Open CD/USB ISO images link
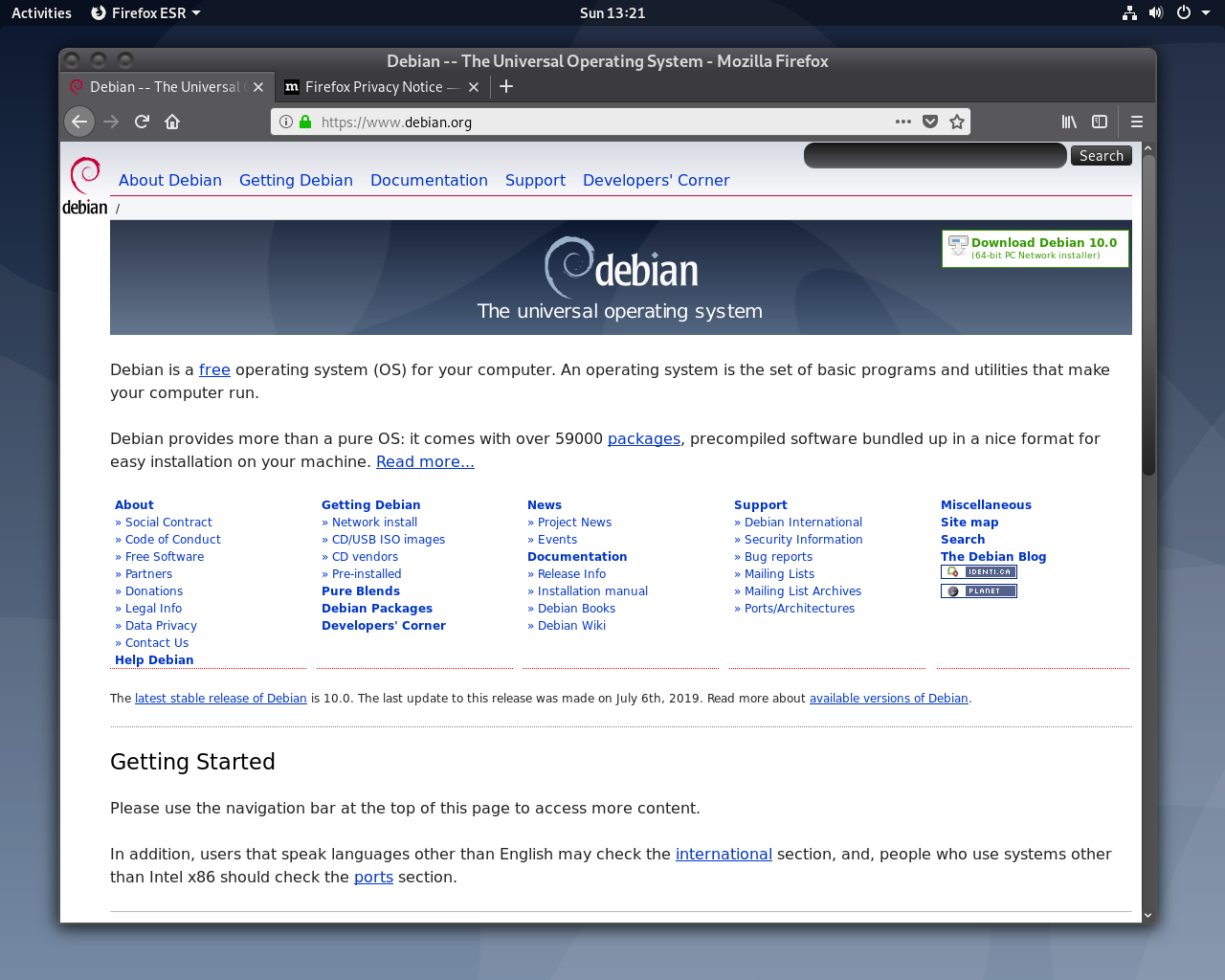The image size is (1225, 980). click(389, 540)
